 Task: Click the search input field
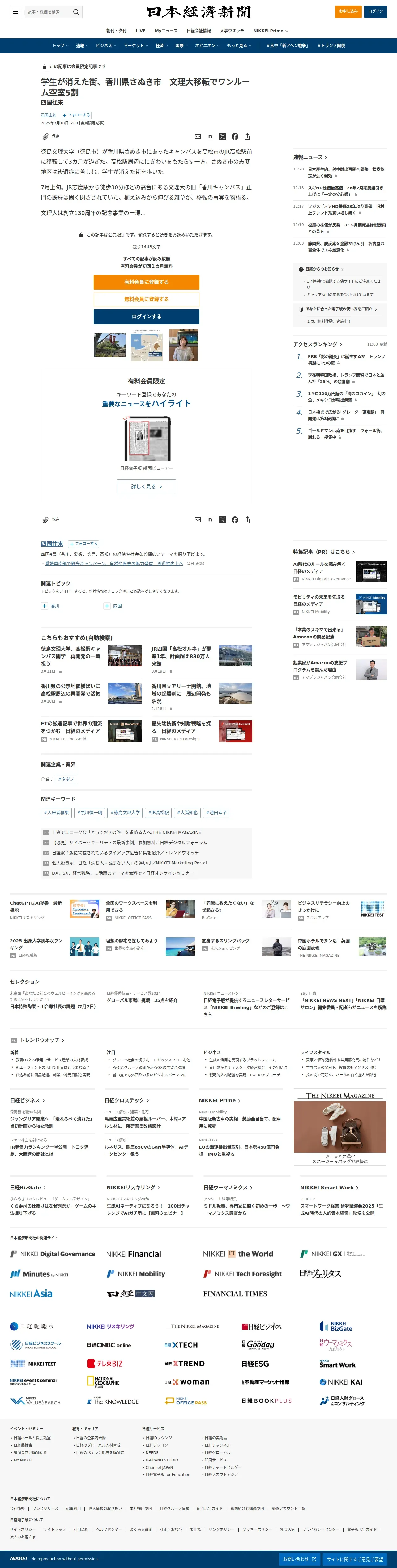point(48,11)
